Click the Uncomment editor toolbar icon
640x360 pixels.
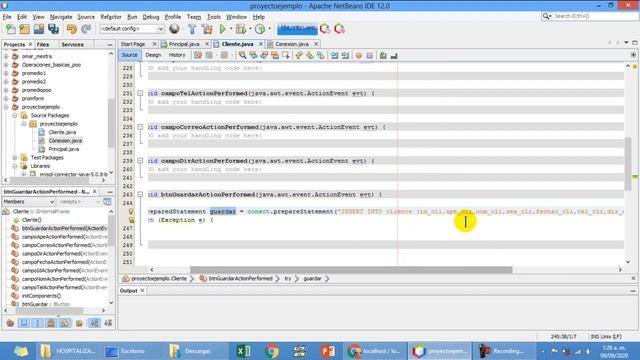click(x=394, y=55)
